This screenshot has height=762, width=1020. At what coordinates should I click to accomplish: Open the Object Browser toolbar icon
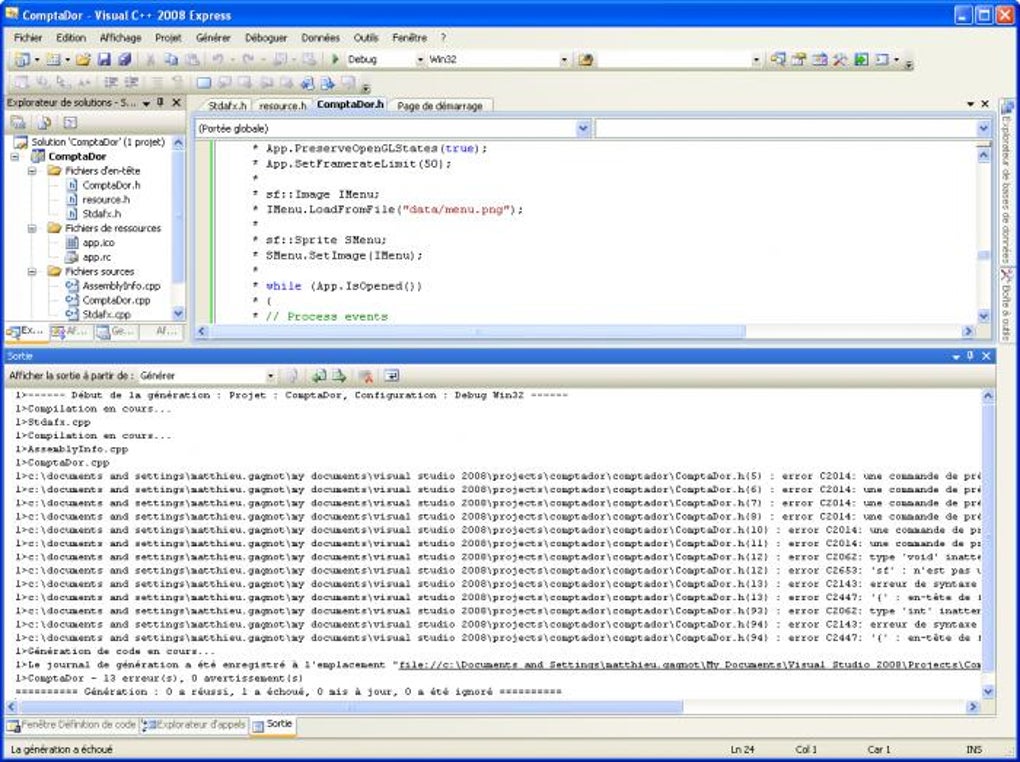(x=820, y=60)
